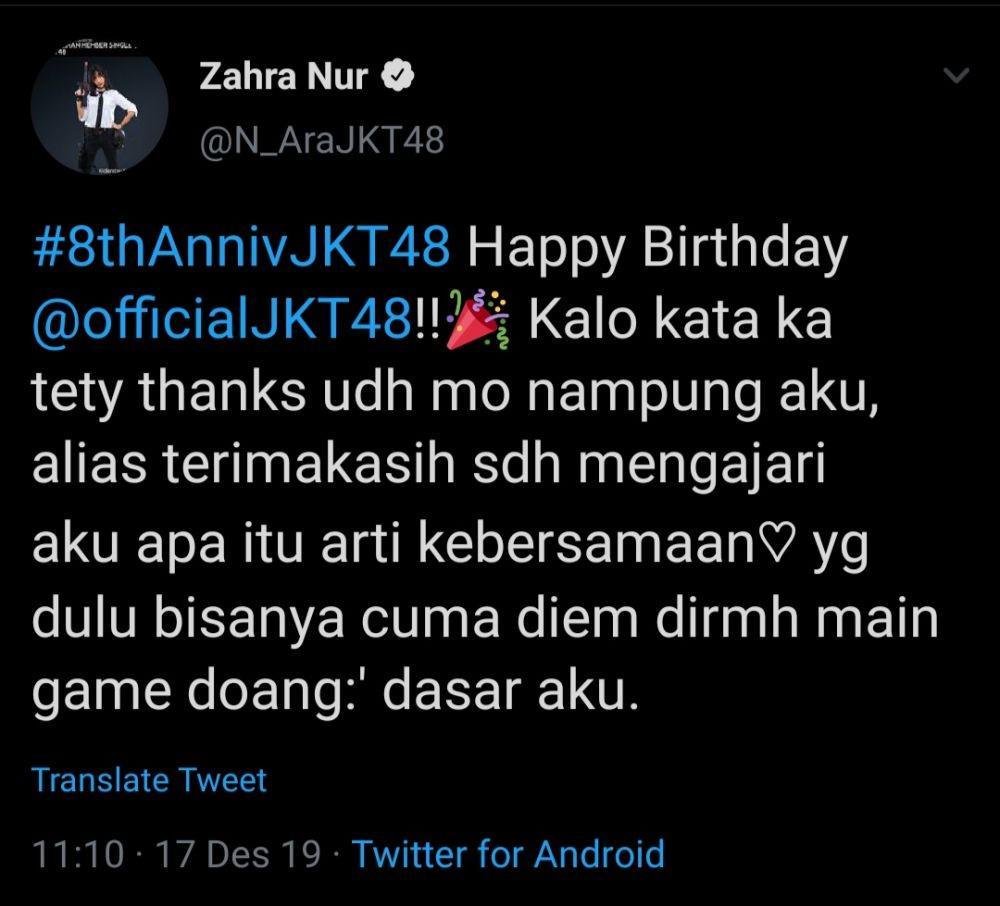The height and width of the screenshot is (906, 1000).
Task: Click the final words dasar aku
Action: [510, 692]
